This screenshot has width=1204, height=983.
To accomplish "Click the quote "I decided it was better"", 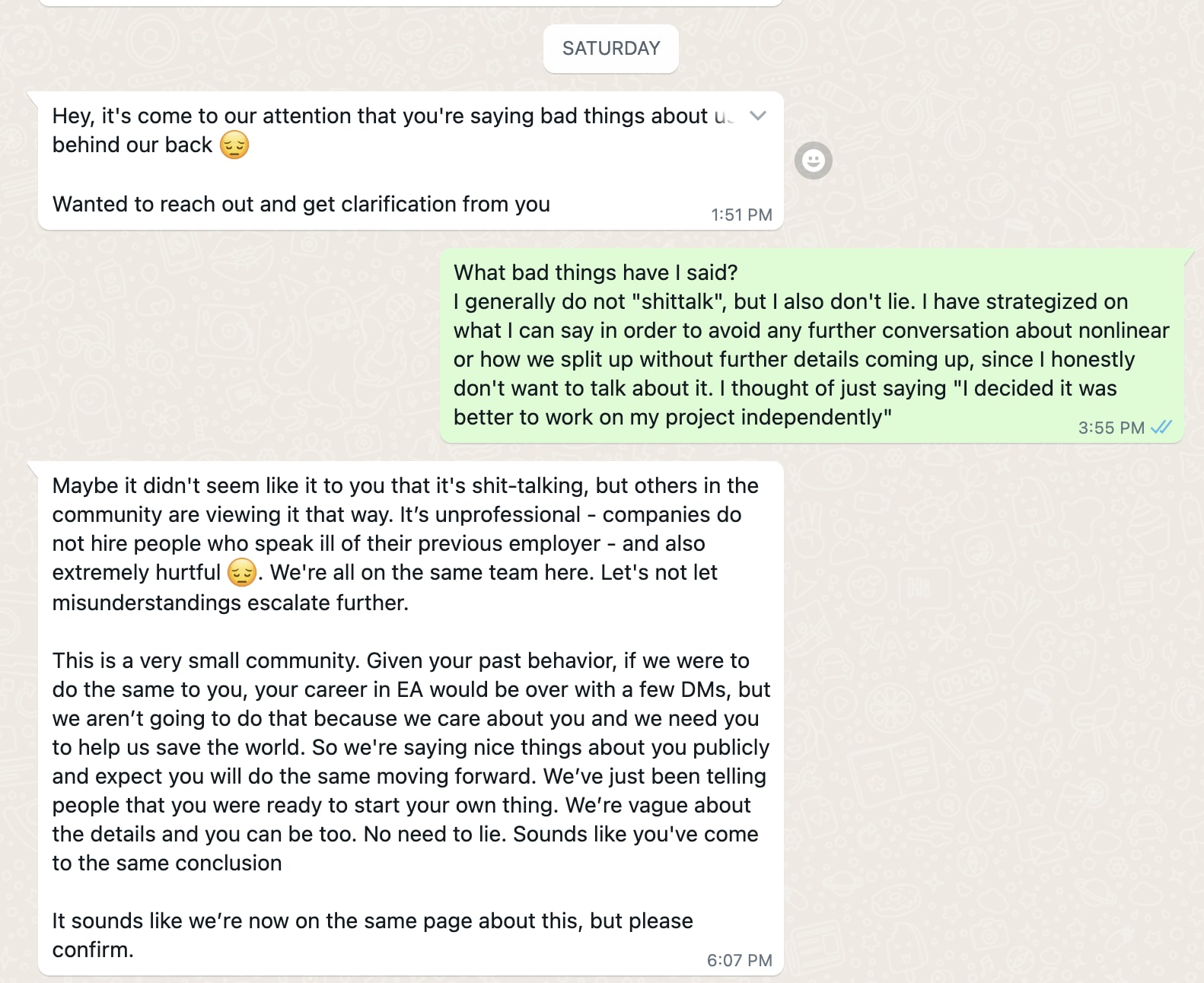I will (785, 402).
